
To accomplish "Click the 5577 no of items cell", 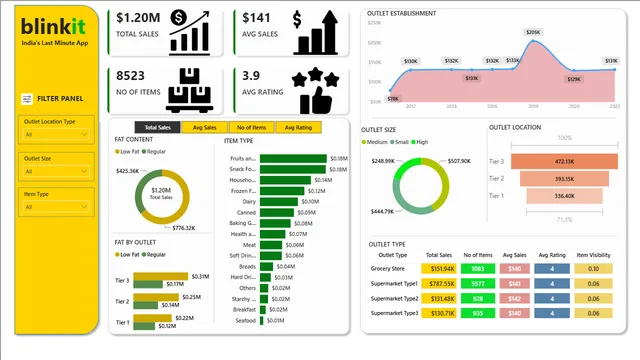I will (x=478, y=284).
